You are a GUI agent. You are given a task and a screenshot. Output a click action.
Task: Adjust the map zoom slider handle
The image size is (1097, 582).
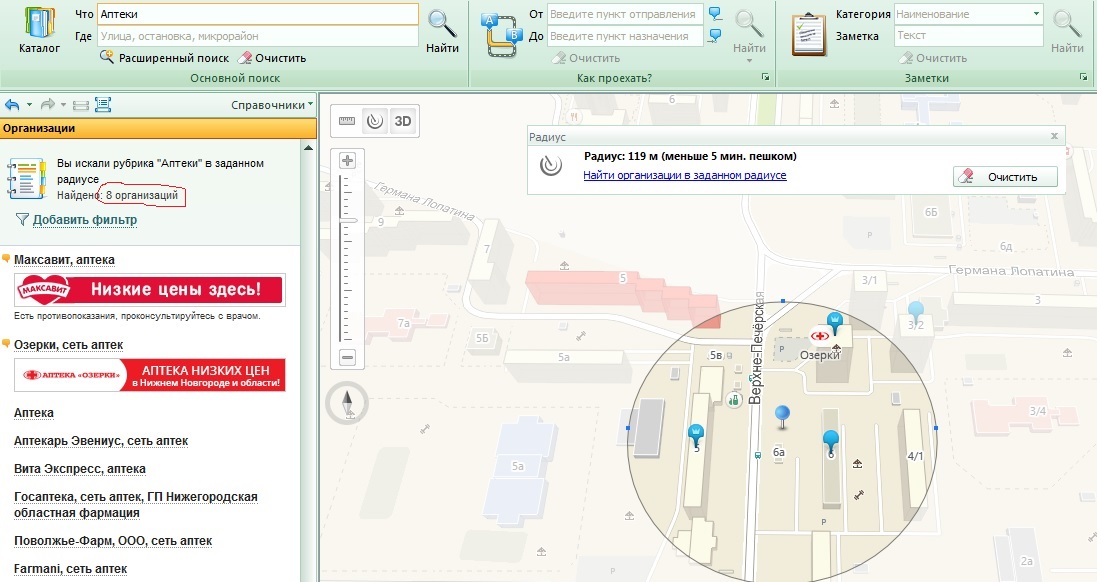347,220
